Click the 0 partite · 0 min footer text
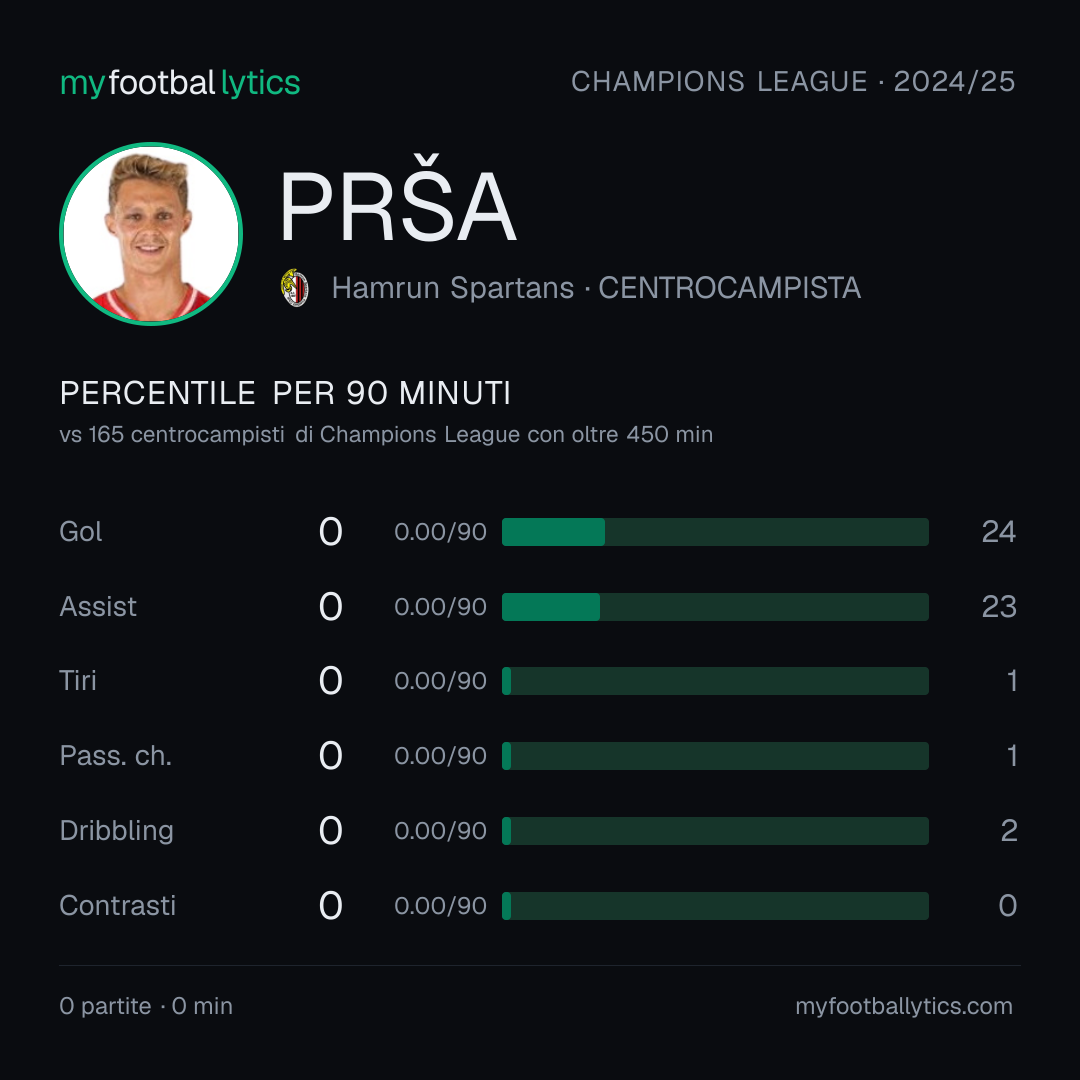 [x=146, y=1006]
